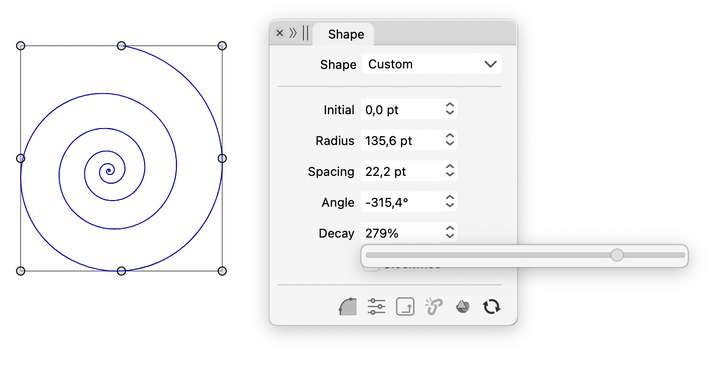The image size is (720, 377).
Task: Click the square with arrow icon
Action: click(x=405, y=306)
